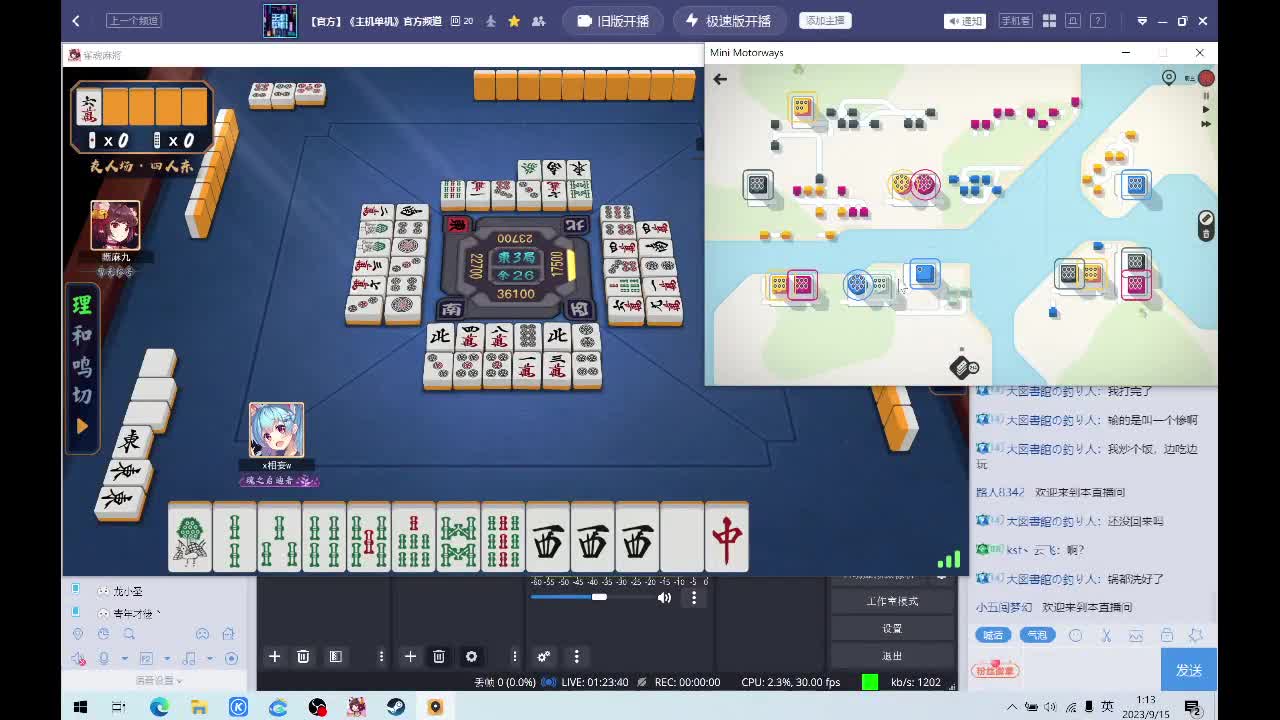
Task: Delete the selected OBS scene trash icon
Action: (303, 656)
